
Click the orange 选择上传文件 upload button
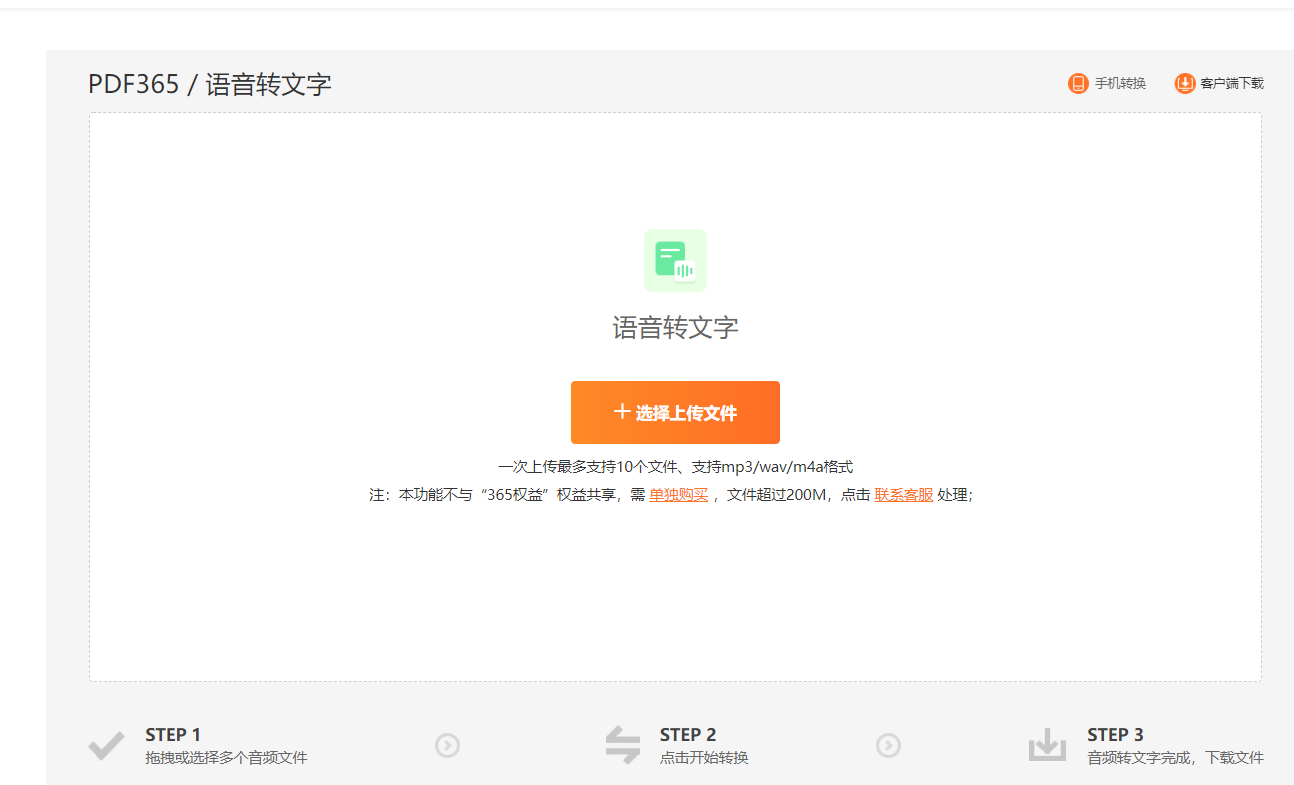(675, 412)
